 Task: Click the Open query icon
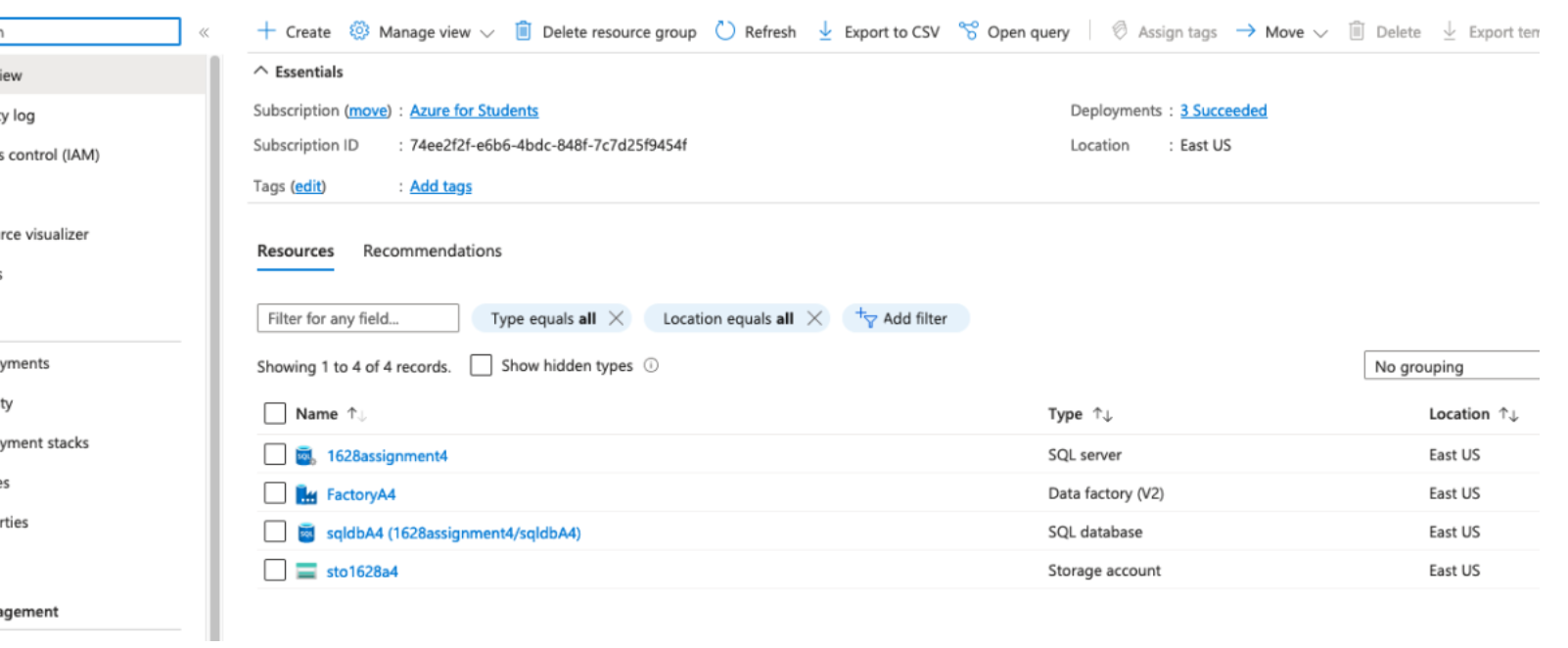(968, 31)
